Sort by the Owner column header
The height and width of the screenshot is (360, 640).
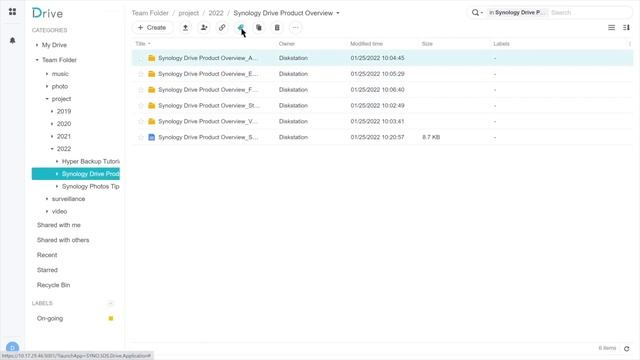pos(287,44)
